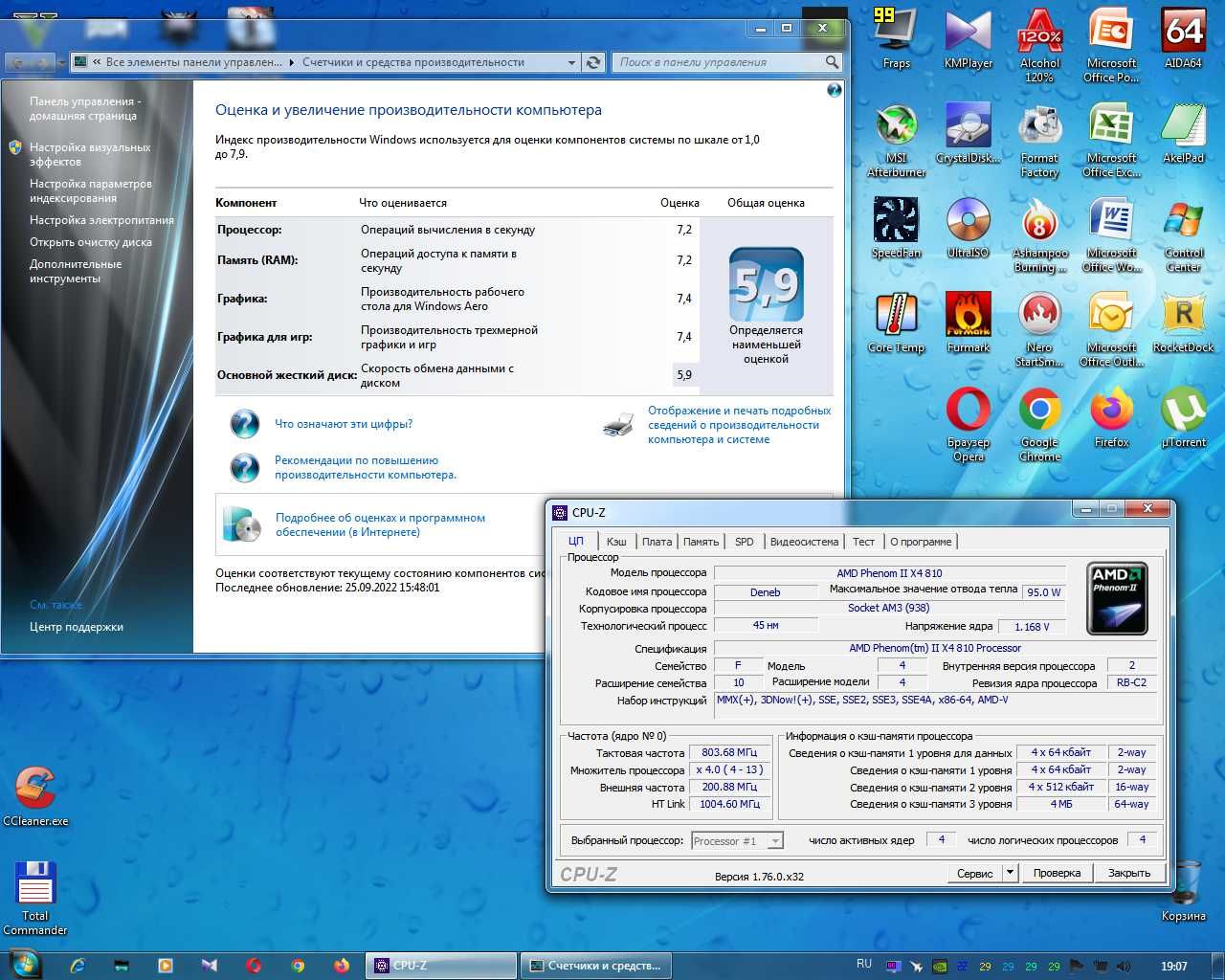Open 'Настройка электропитания' sidebar link
Image resolution: width=1225 pixels, height=980 pixels.
tap(101, 220)
